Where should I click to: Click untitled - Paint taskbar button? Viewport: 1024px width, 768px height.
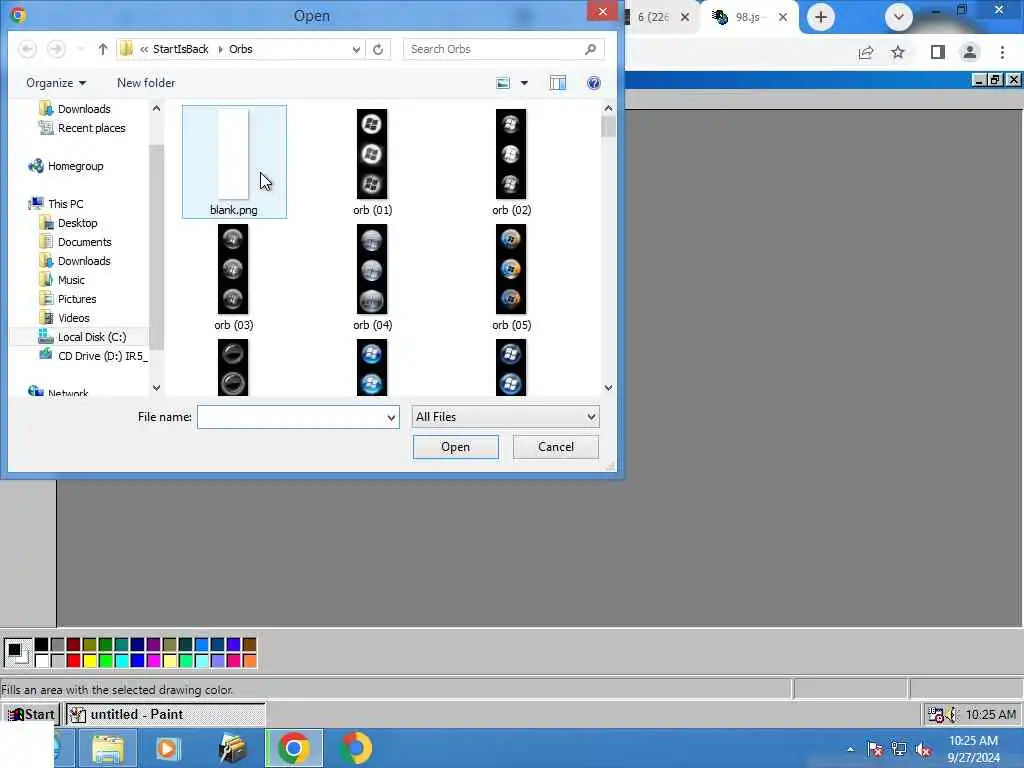click(x=165, y=714)
